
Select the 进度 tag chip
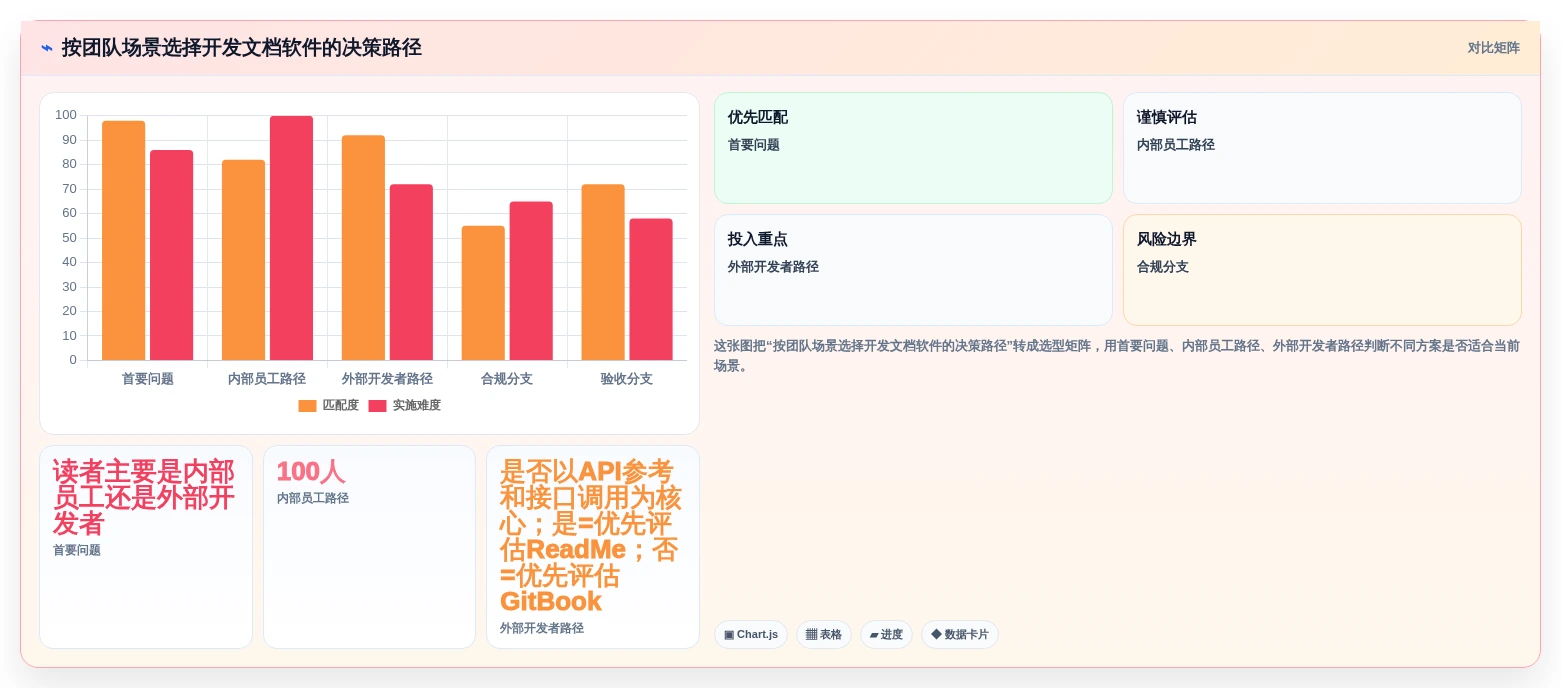886,634
